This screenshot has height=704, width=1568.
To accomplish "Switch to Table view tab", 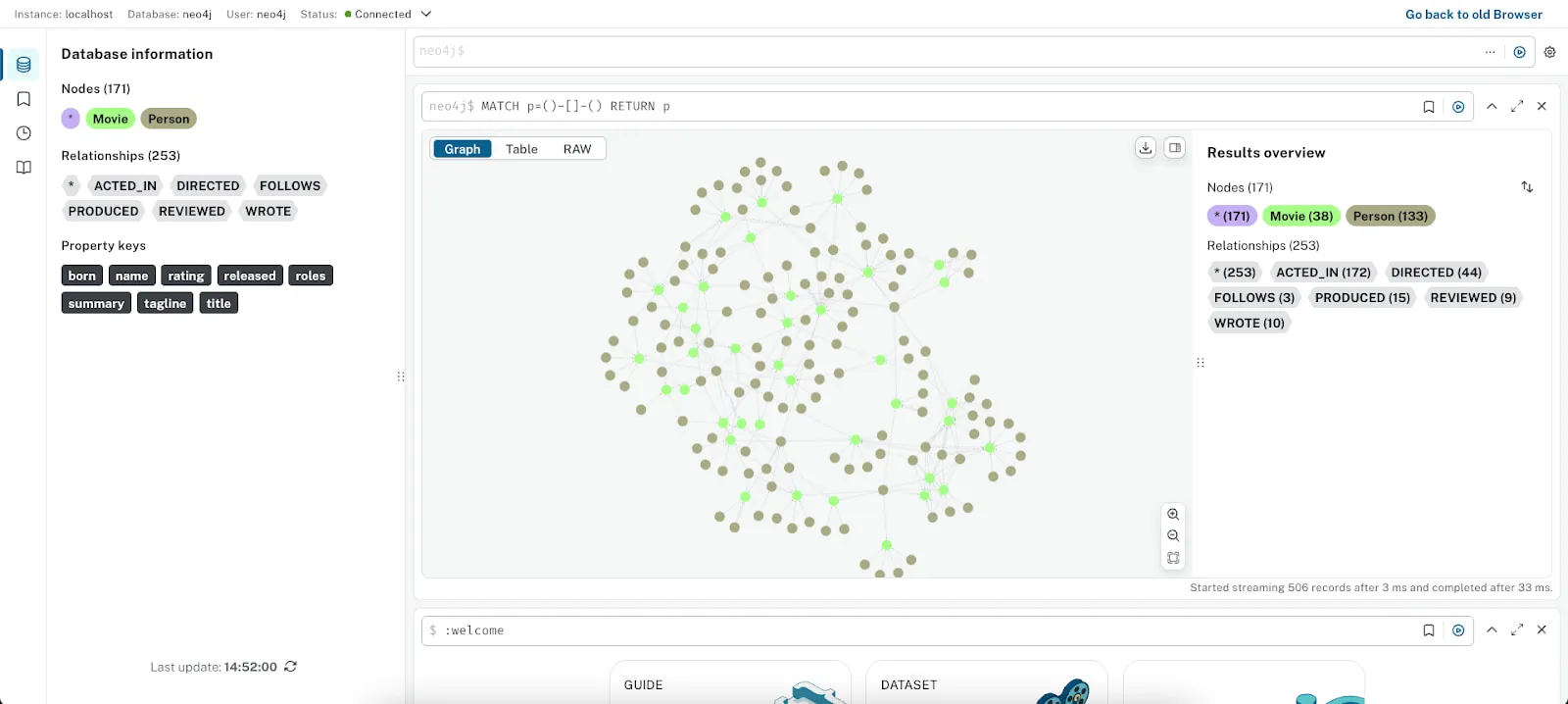I will (x=521, y=149).
